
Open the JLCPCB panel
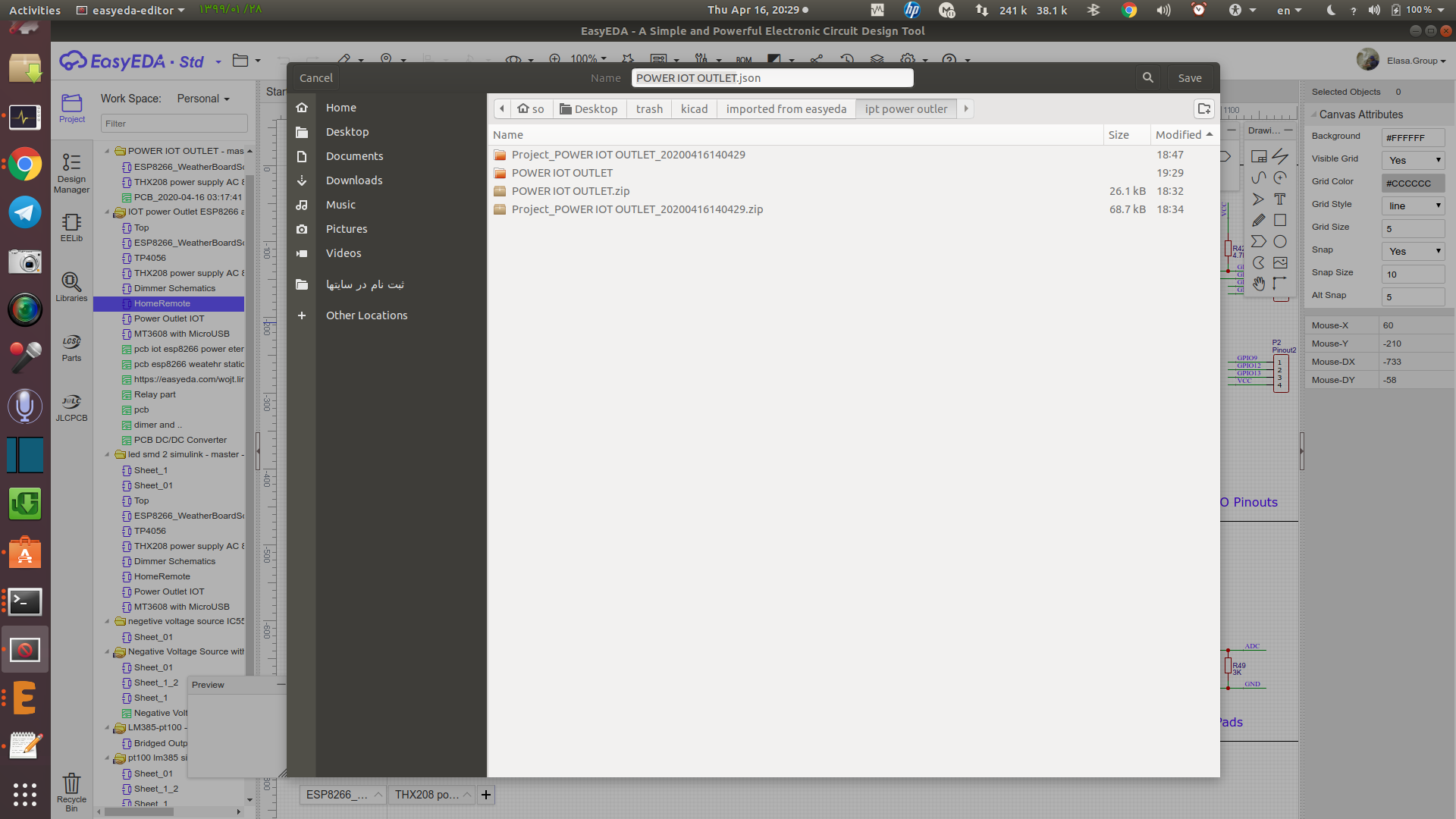tap(71, 407)
